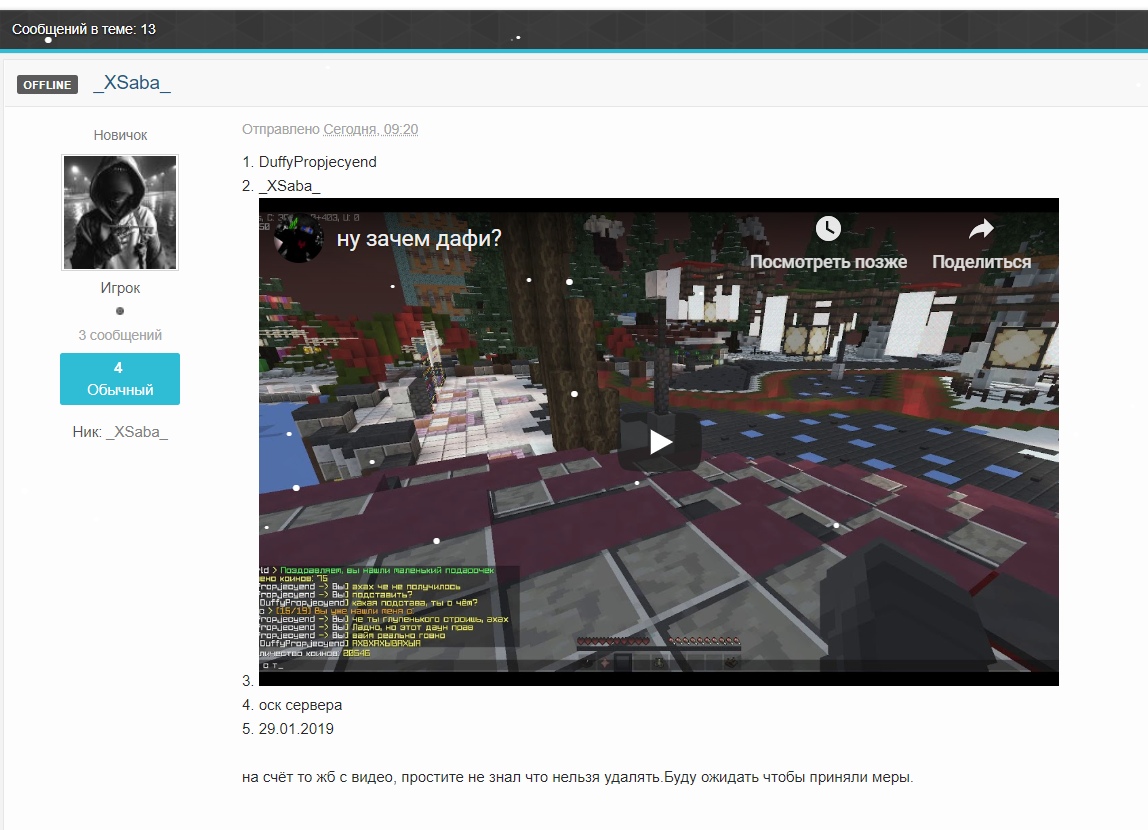Screen dimensions: 1148x830
Task: Click the Share arrow icon on video
Action: pyautogui.click(x=981, y=229)
